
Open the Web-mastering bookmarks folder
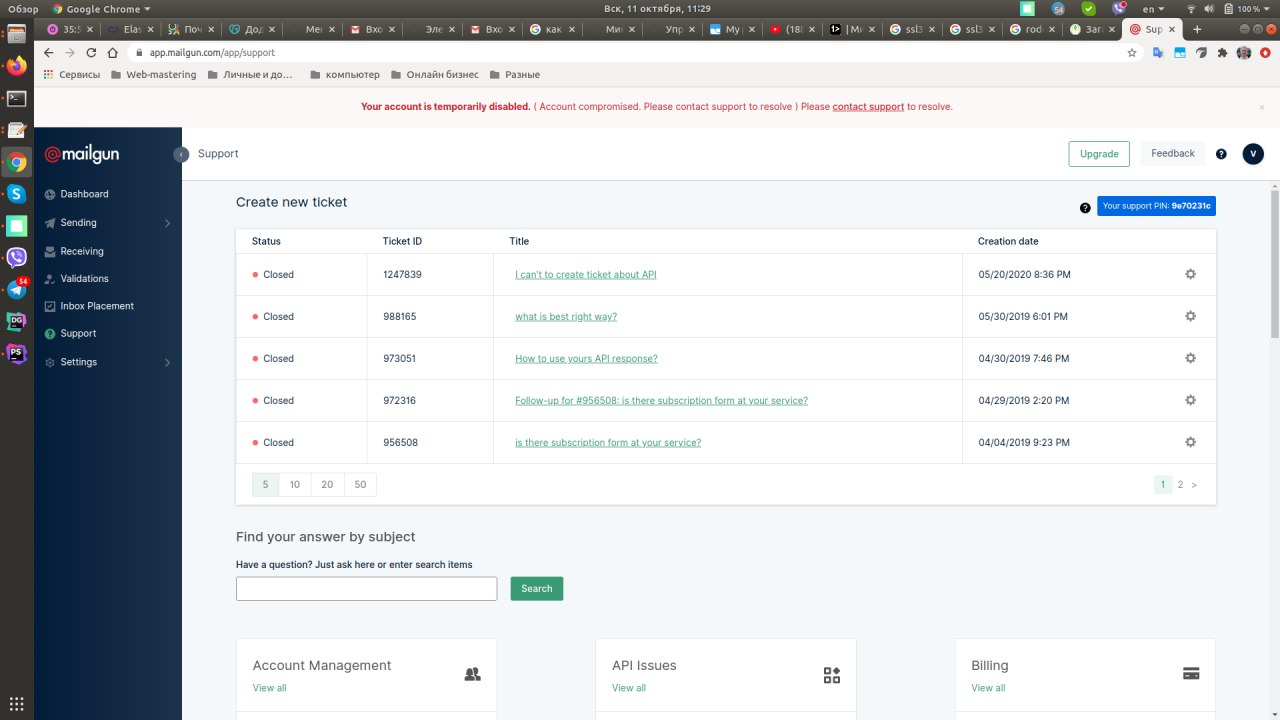click(x=154, y=74)
